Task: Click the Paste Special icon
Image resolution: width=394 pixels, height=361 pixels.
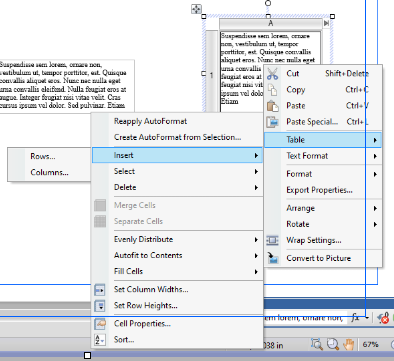Action: click(272, 122)
